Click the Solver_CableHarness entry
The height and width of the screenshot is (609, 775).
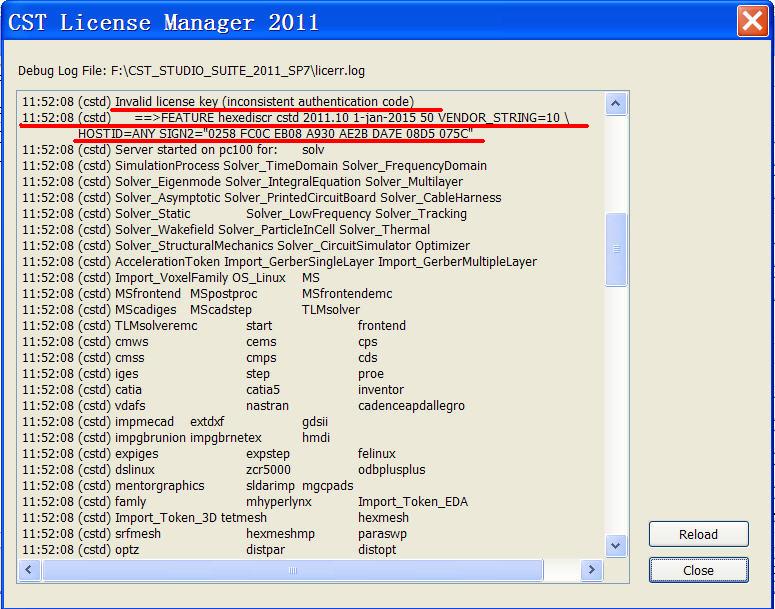[x=441, y=198]
